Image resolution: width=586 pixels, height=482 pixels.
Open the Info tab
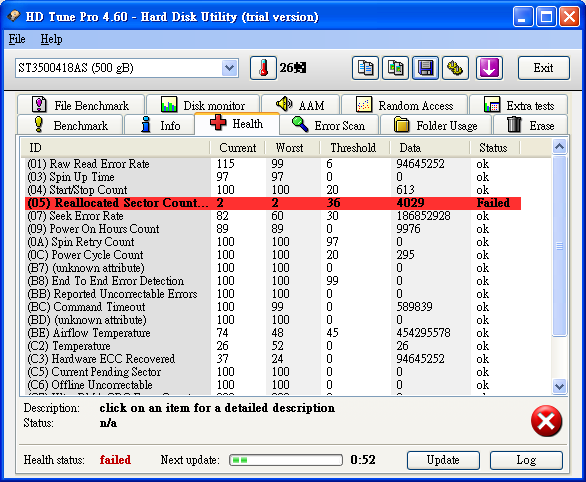pyautogui.click(x=160, y=125)
